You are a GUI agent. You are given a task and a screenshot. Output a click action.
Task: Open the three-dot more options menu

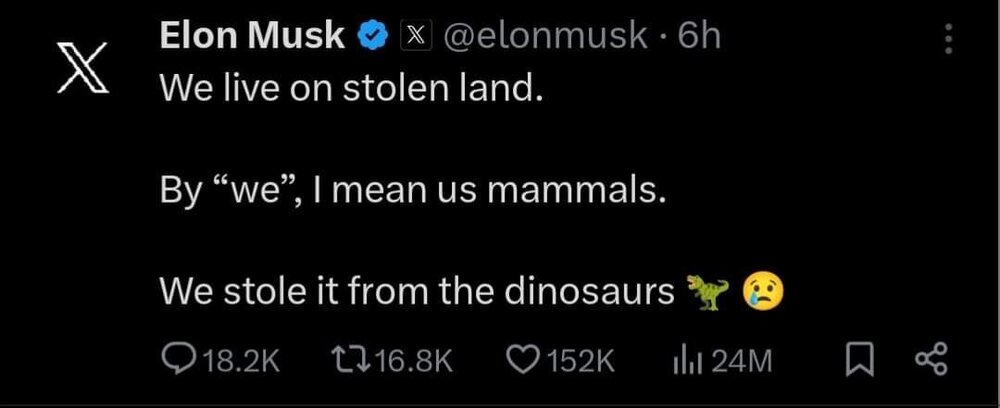948,39
